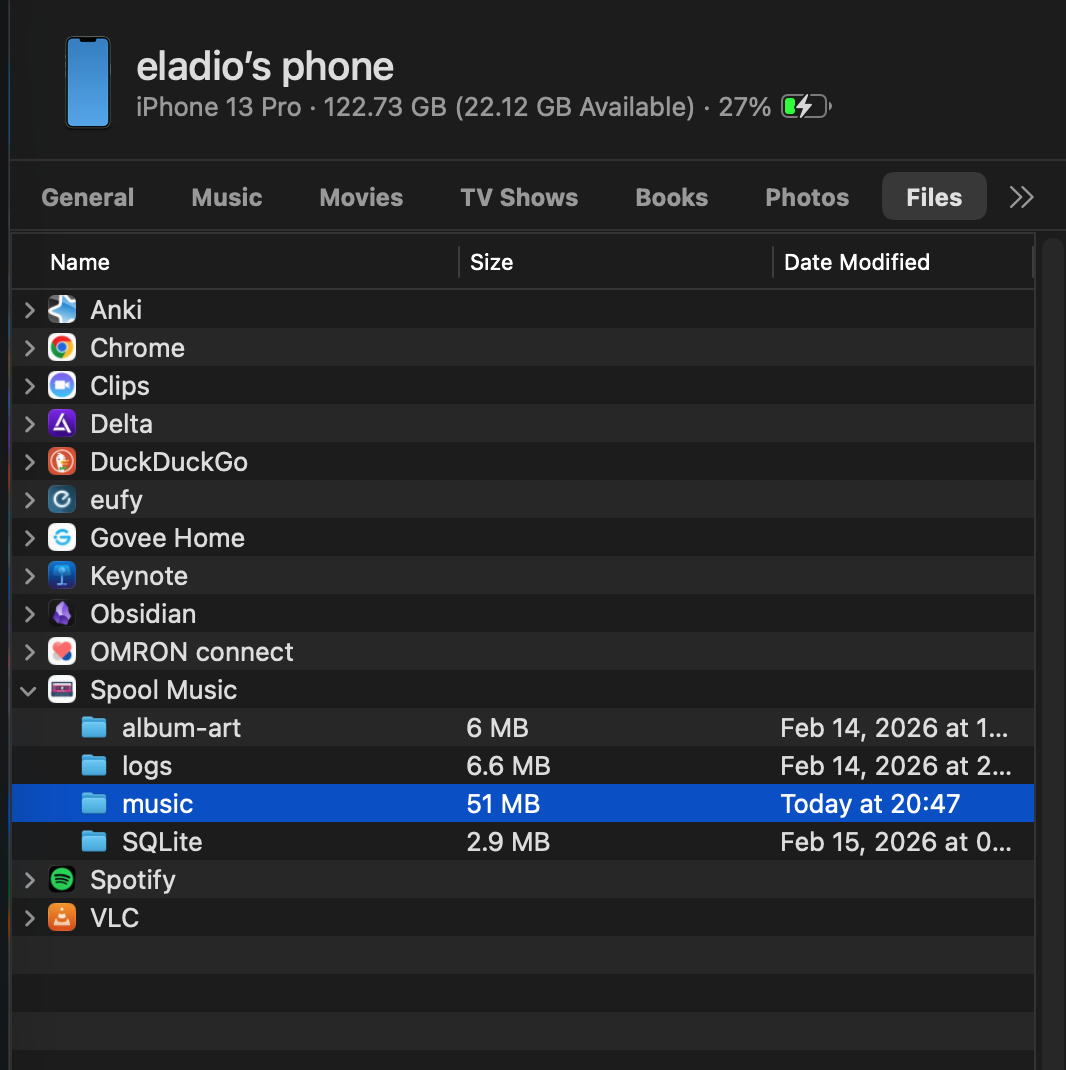Select the 'album-art' folder name
1066x1070 pixels.
coord(181,728)
